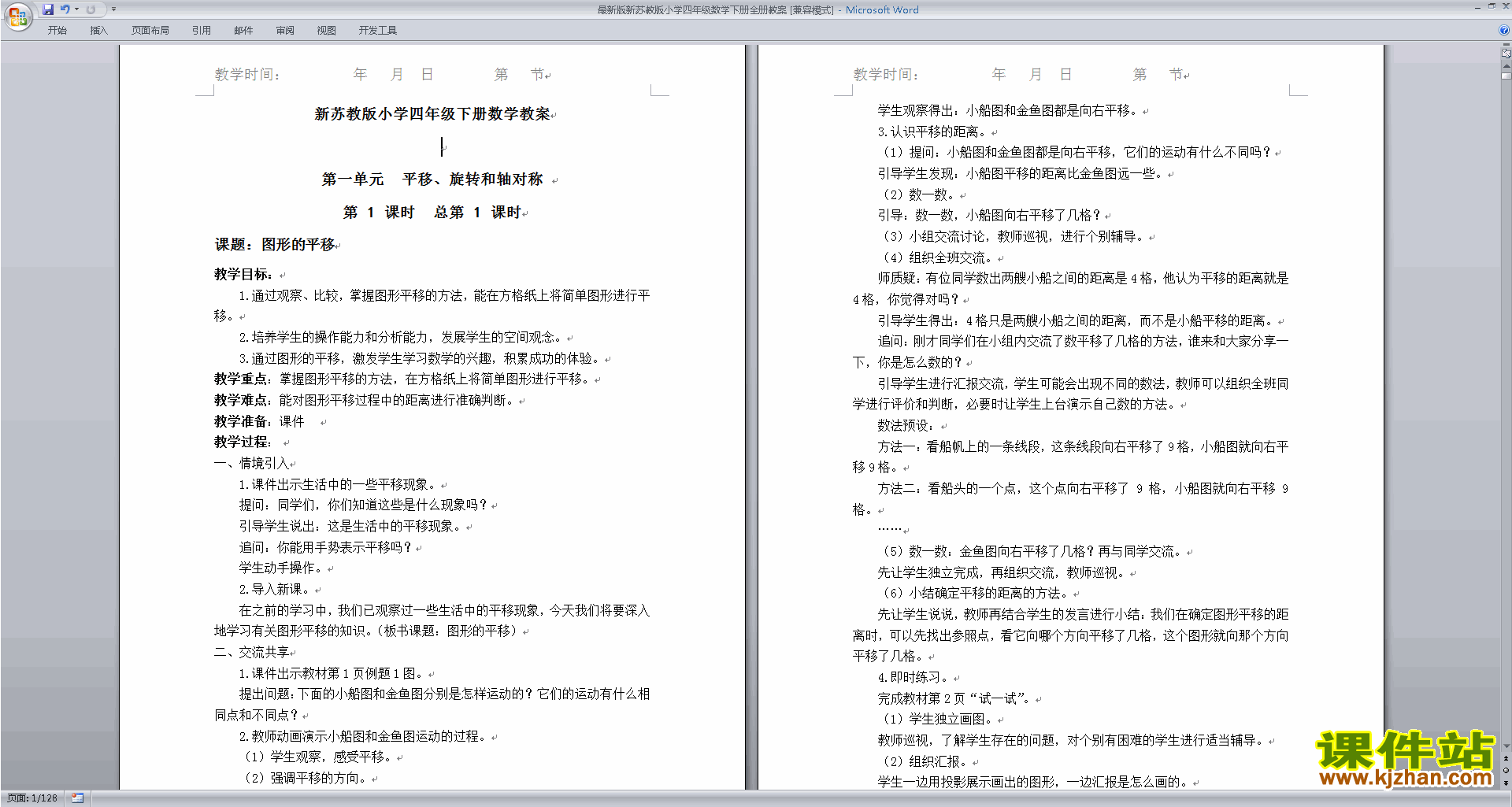Click the 页面: 1/128 page indicator

(32, 798)
